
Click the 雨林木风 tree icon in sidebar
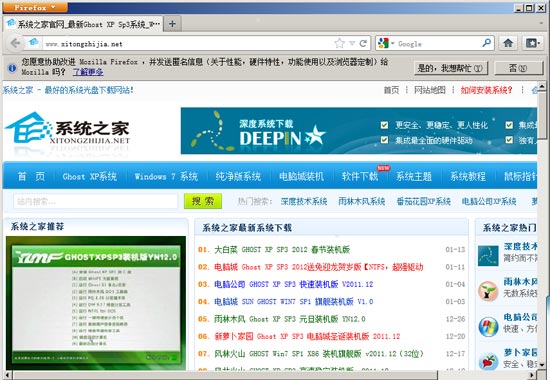coord(488,291)
